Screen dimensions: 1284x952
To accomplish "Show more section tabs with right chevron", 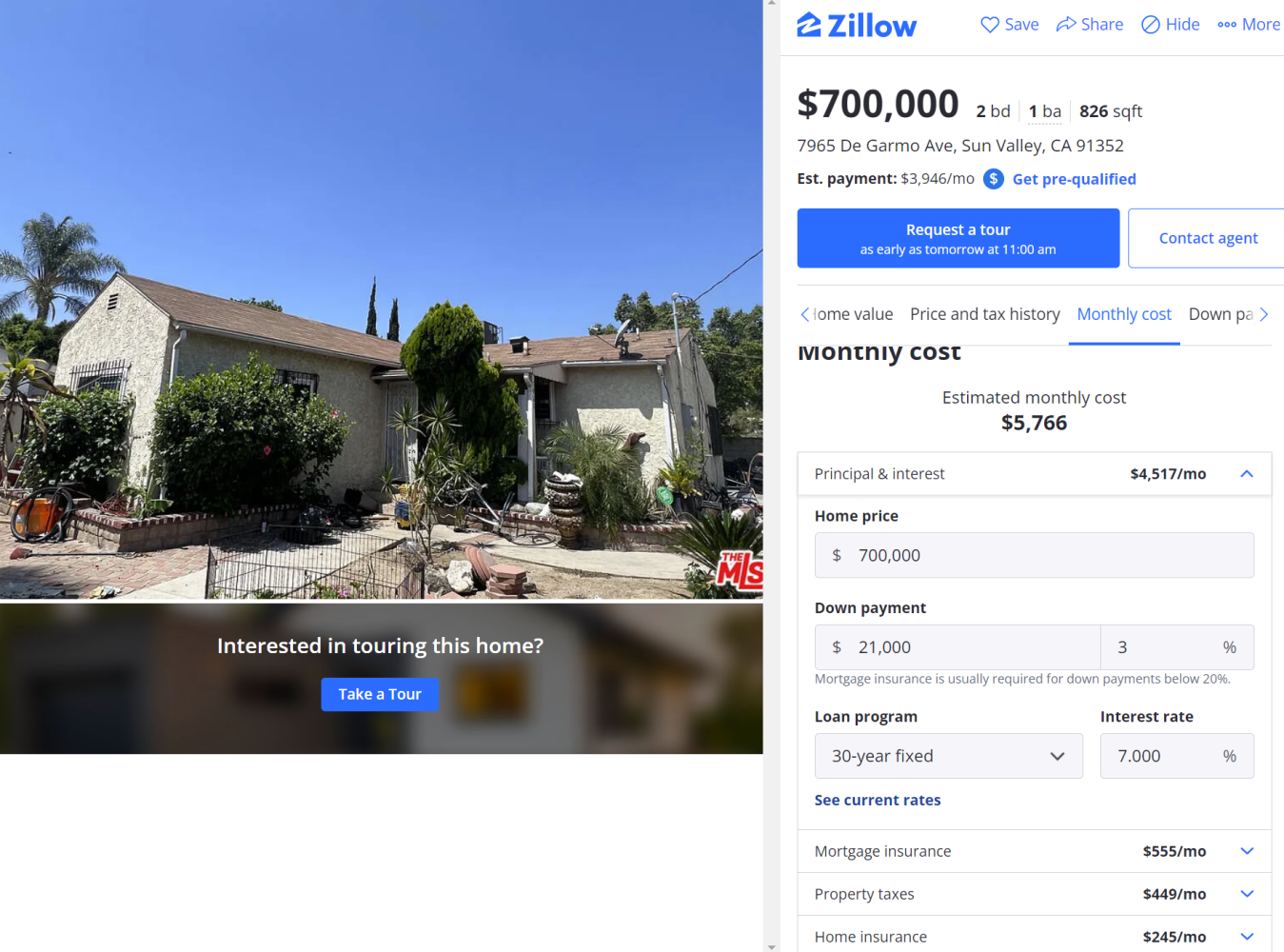I will click(x=1264, y=314).
